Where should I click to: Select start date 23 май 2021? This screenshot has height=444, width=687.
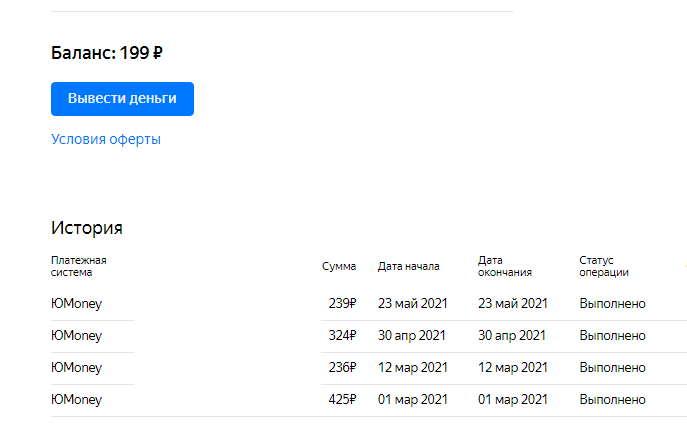click(x=412, y=304)
